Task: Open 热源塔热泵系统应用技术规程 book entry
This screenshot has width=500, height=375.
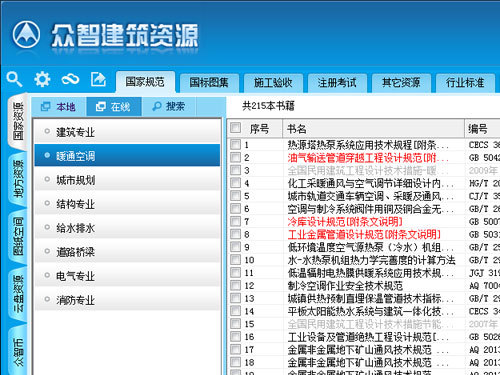Action: tap(368, 145)
